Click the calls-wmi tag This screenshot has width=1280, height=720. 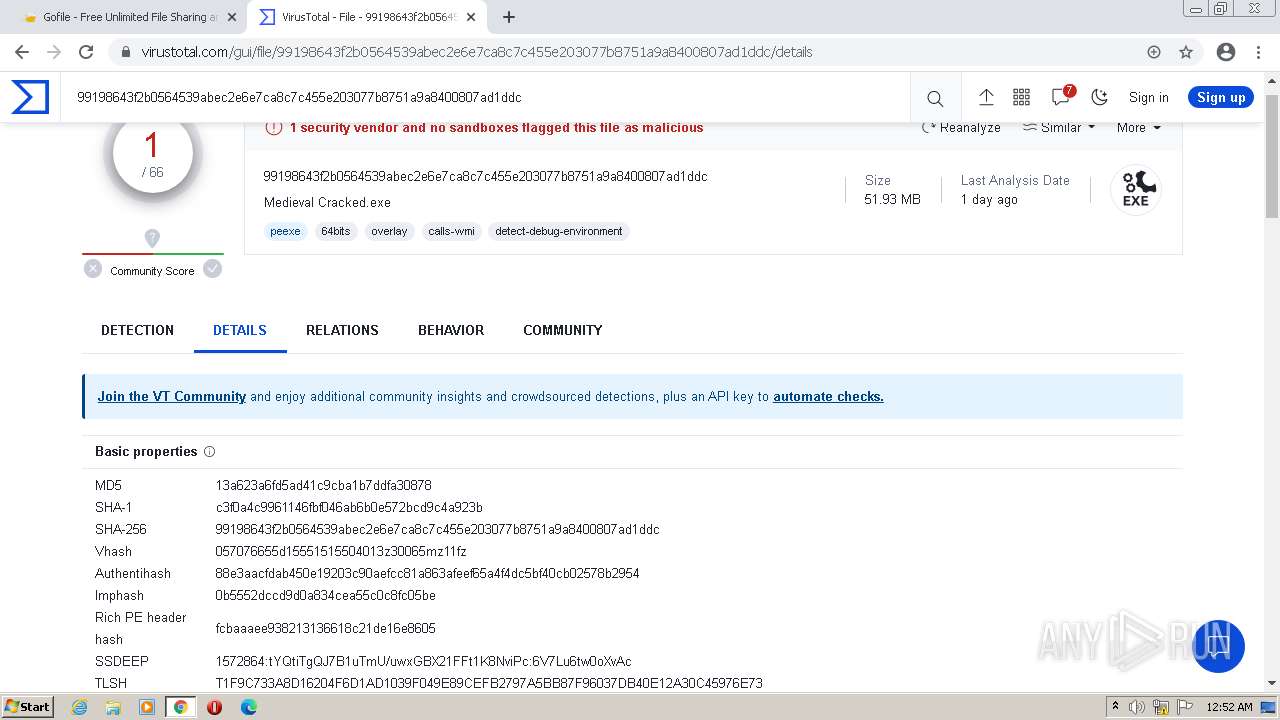[x=451, y=231]
